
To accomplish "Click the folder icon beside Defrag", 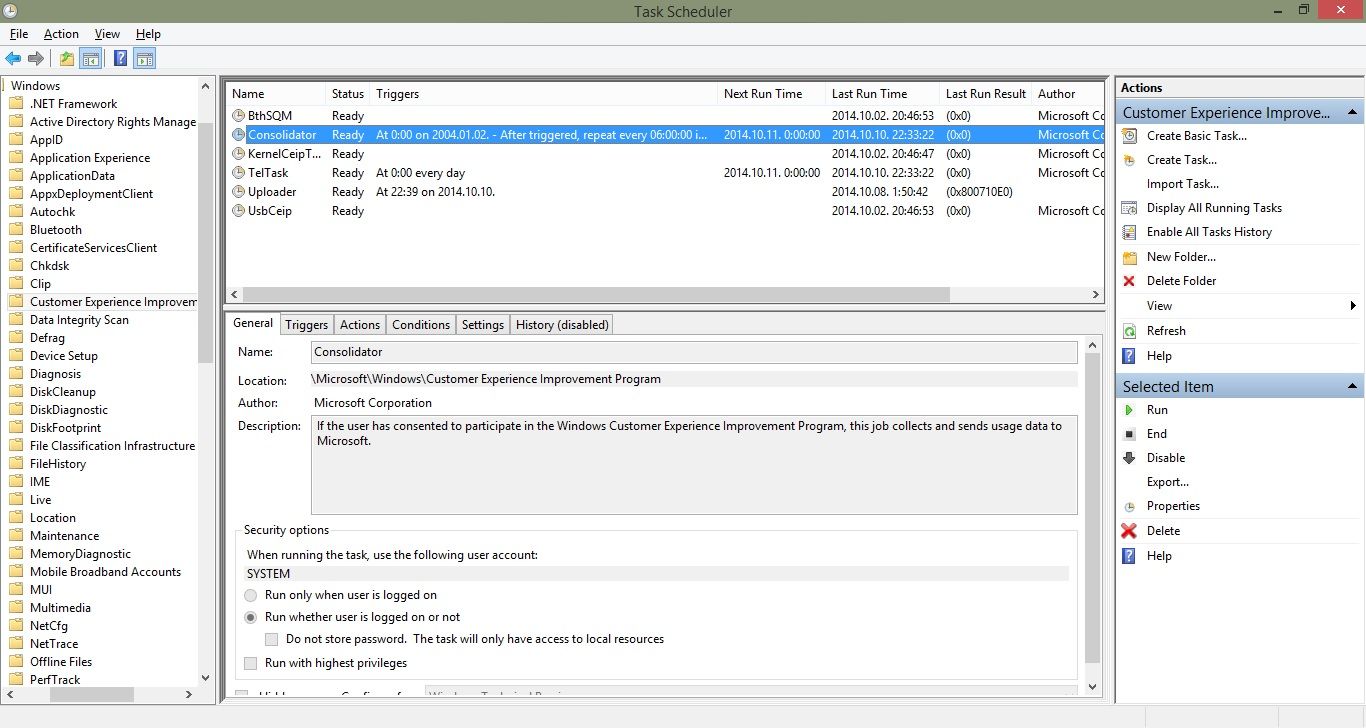I will coord(16,338).
